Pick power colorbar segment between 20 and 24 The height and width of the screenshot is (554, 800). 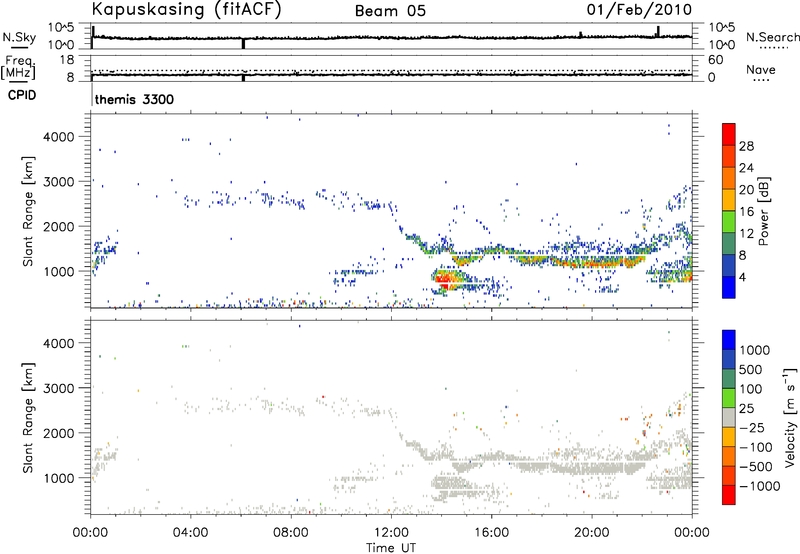(x=729, y=178)
